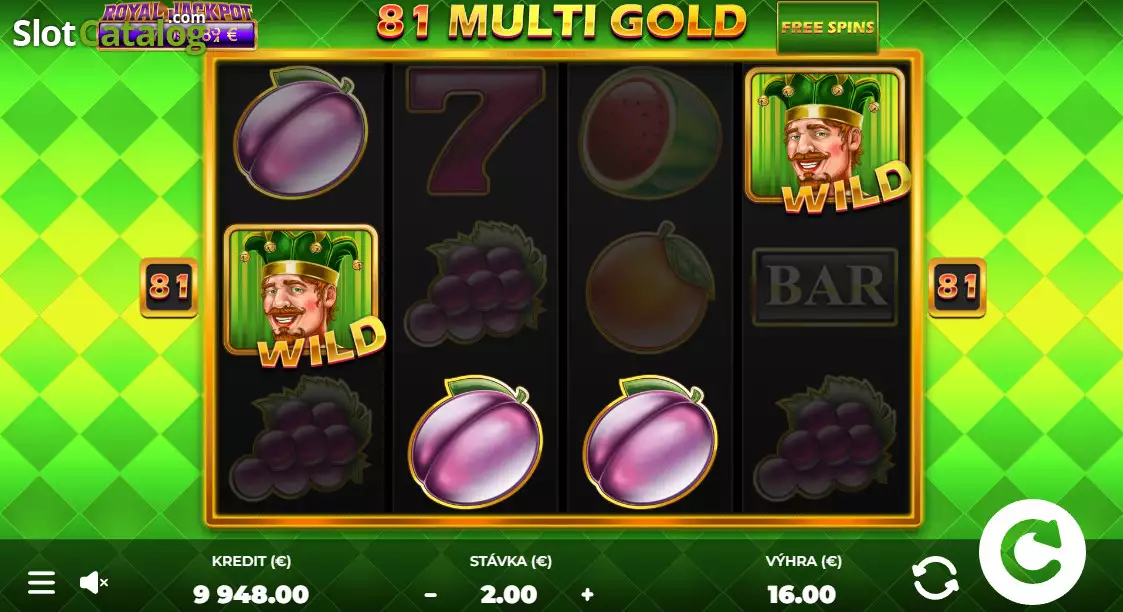
Task: Click the Kredit balance 9 948.00
Action: (251, 595)
